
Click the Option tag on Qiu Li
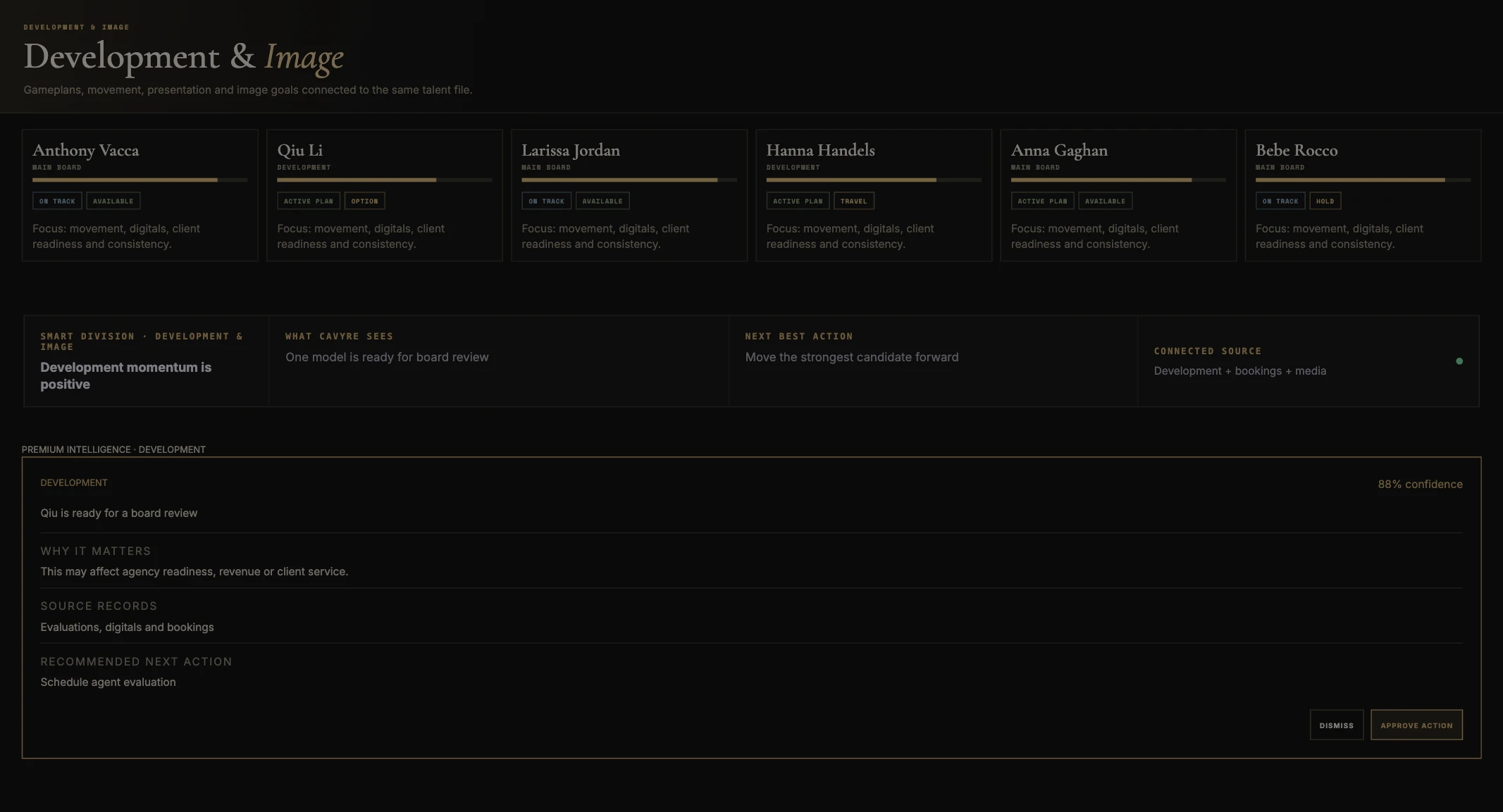(x=364, y=201)
